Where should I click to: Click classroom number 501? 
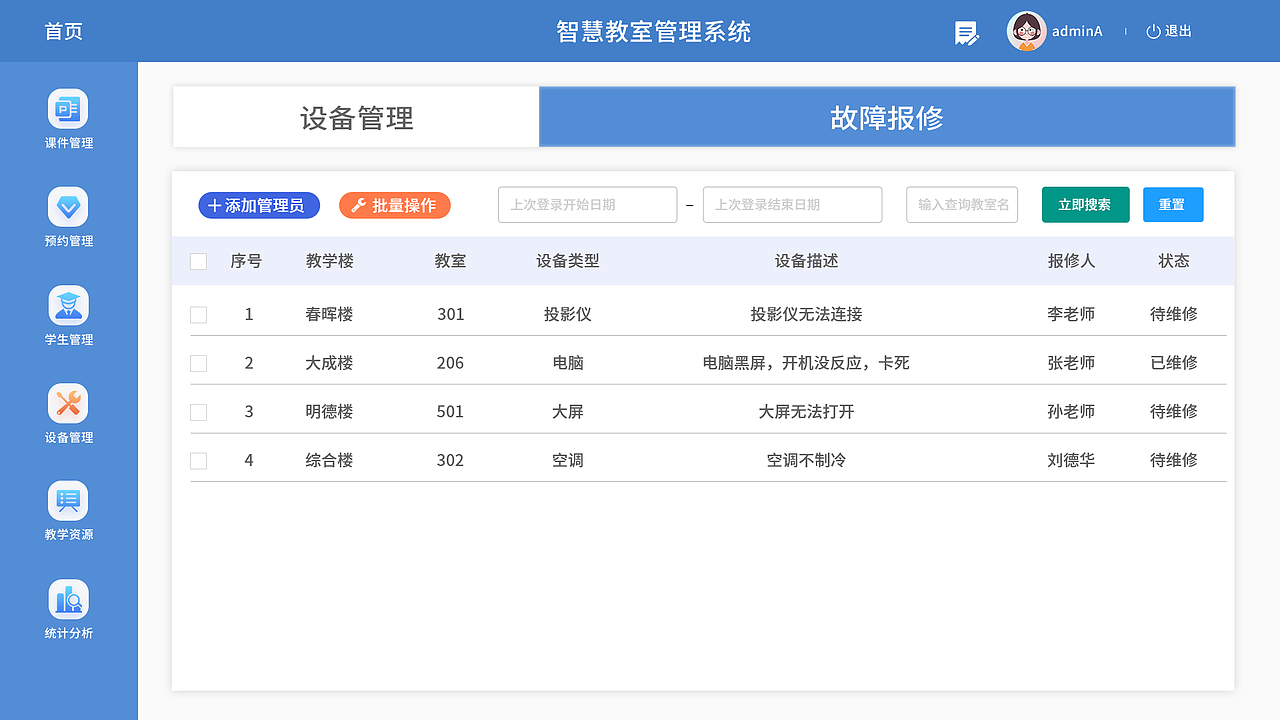(x=451, y=411)
